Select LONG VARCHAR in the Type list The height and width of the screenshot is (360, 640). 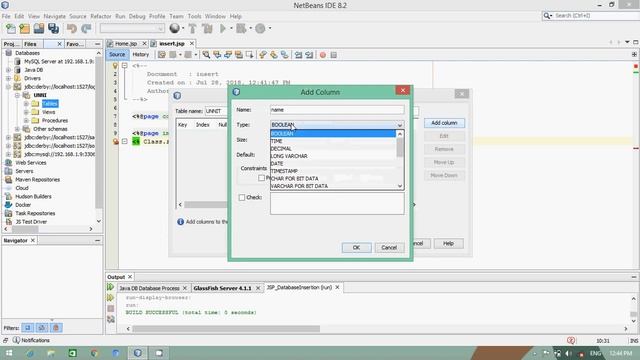point(333,156)
